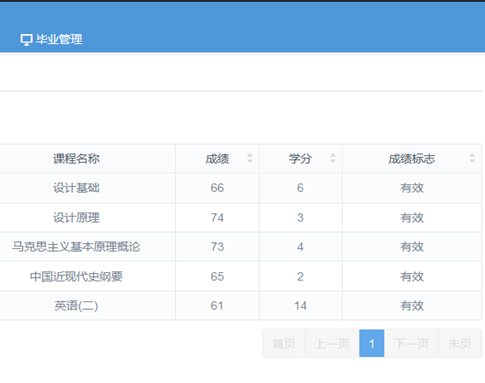The image size is (485, 383).
Task: Select the 马克思主义基本原理概论 course cell
Action: coord(76,247)
